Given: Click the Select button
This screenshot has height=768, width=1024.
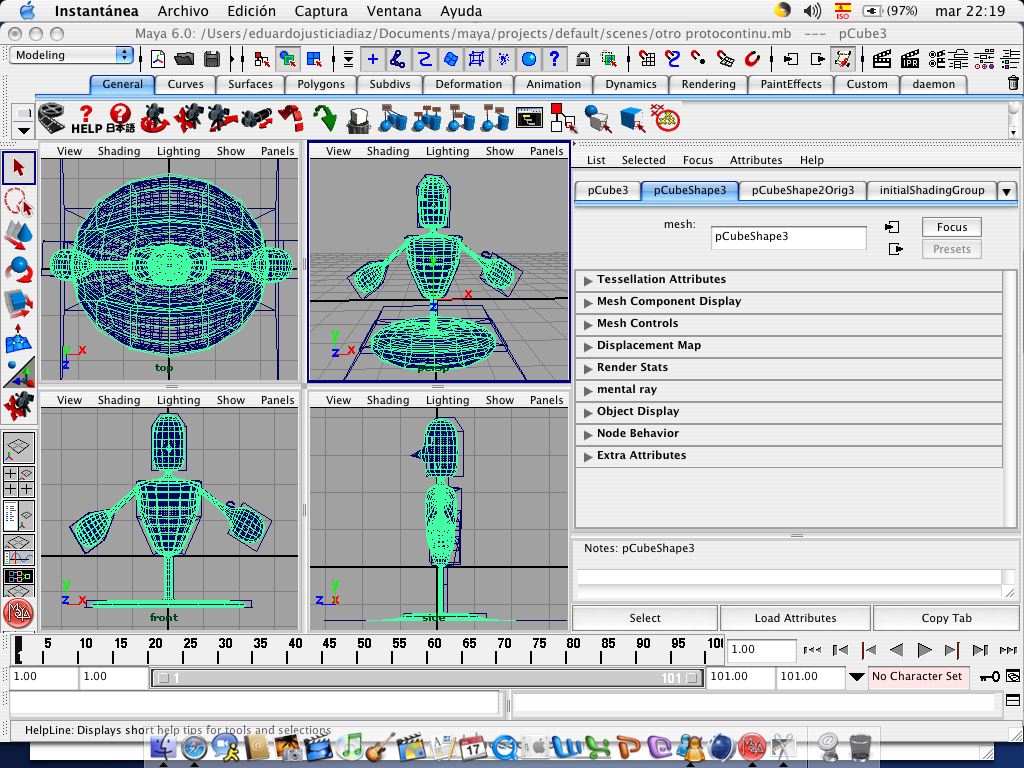Looking at the screenshot, I should [645, 618].
